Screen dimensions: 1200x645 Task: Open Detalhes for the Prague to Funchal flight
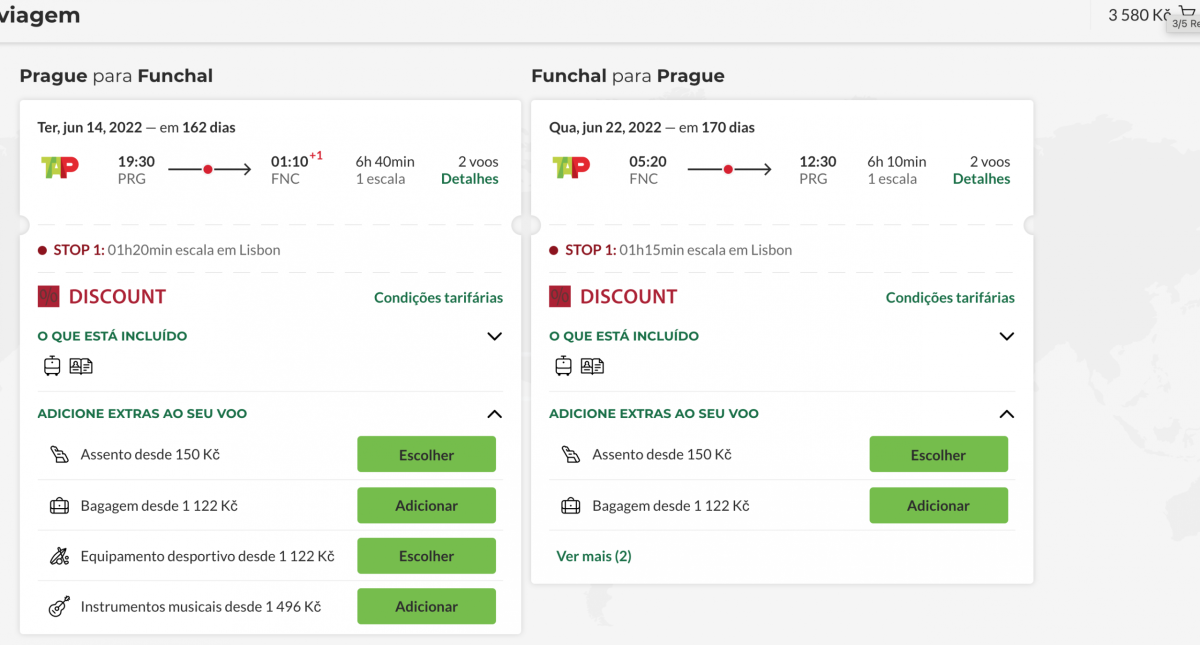(470, 179)
